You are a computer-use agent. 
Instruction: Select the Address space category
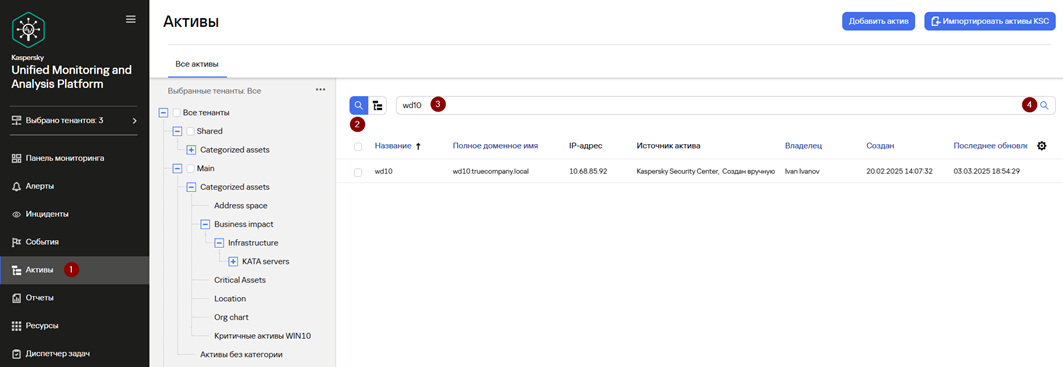tap(241, 205)
